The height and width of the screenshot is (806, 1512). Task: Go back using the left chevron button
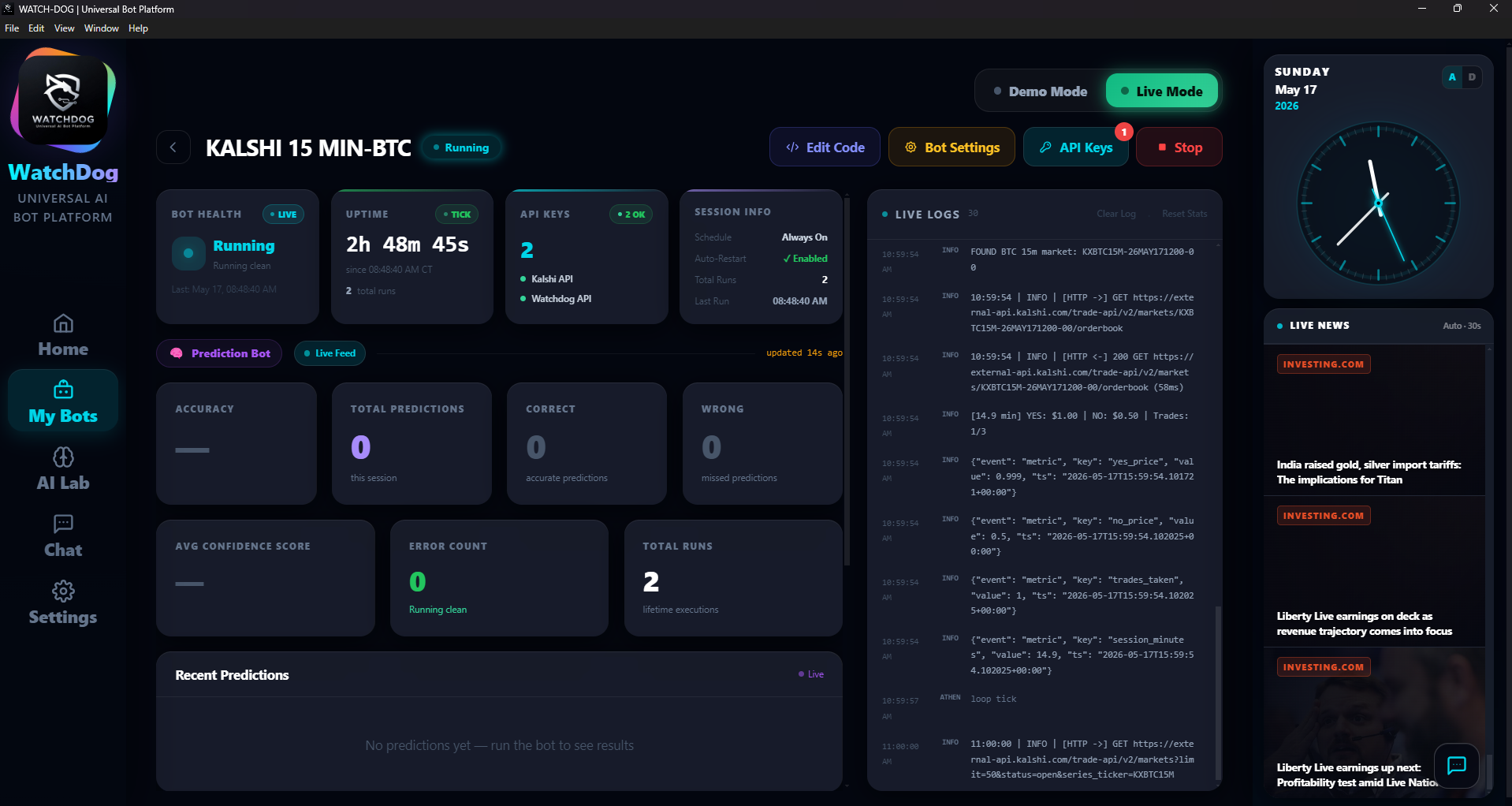[173, 147]
